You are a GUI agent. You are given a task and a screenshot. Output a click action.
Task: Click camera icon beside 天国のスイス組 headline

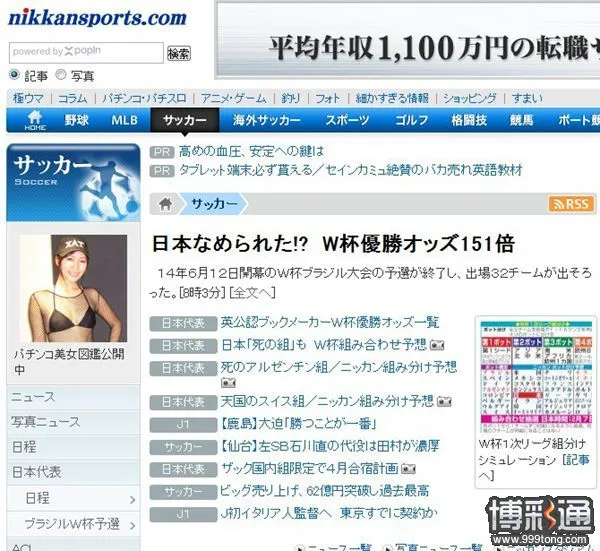444,402
